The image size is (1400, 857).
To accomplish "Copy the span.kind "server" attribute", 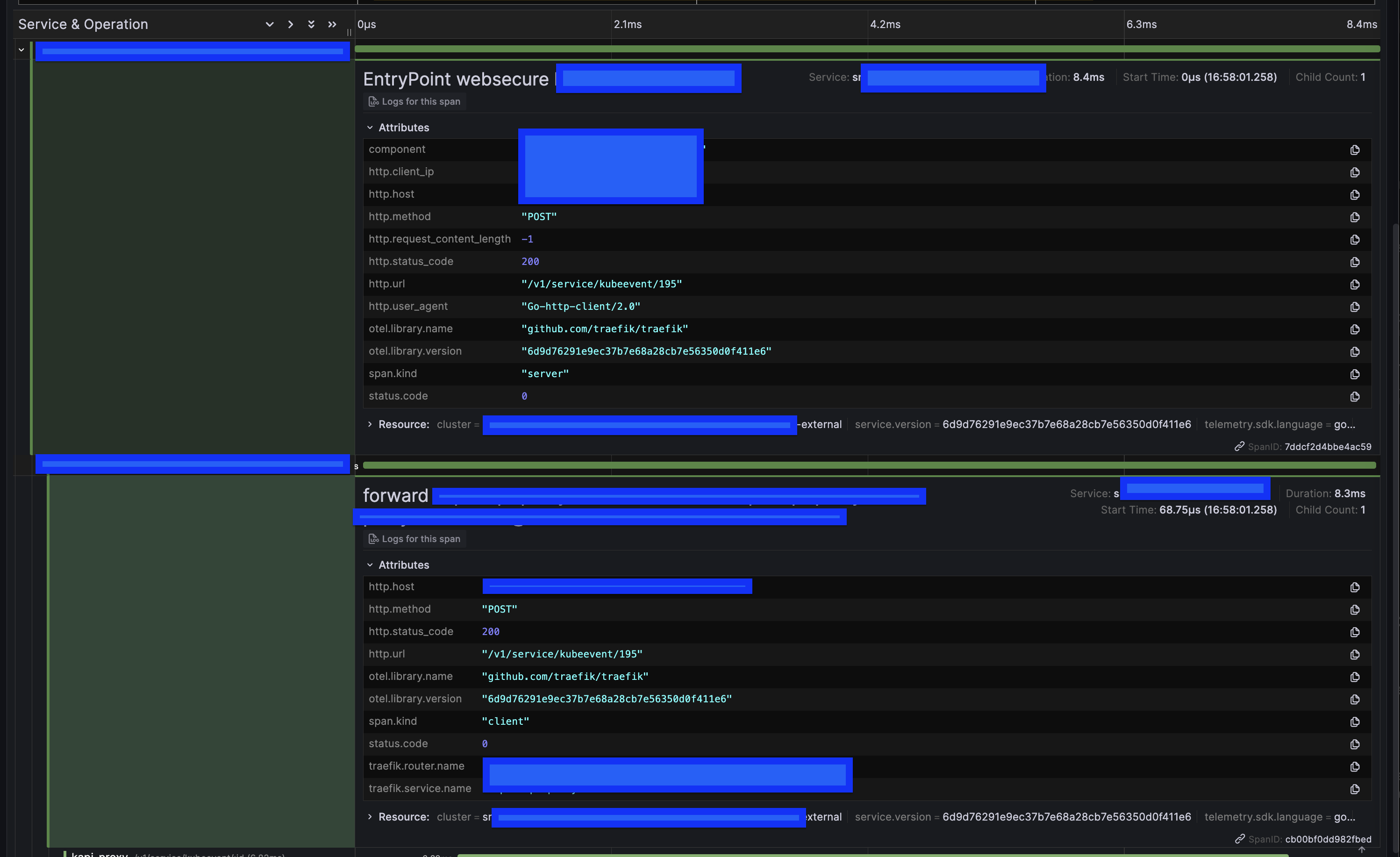I will [x=1355, y=373].
